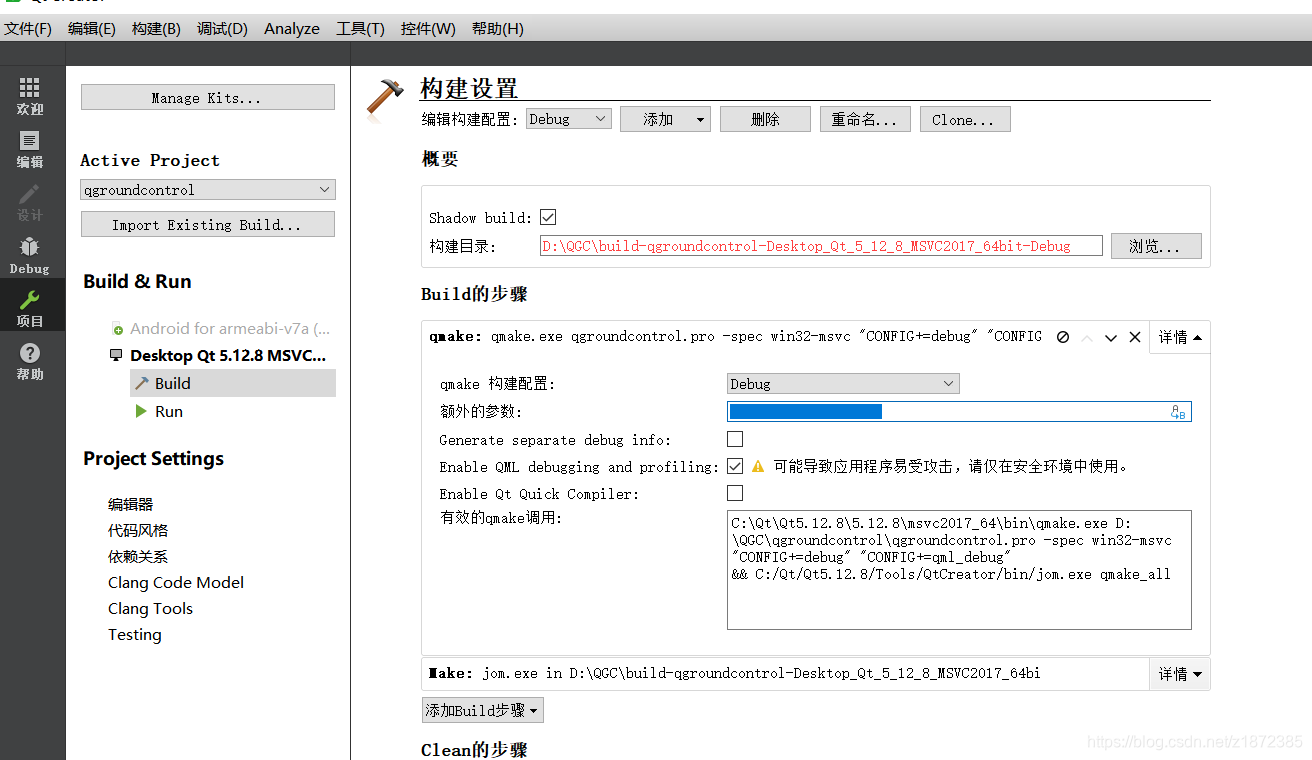Open 文件(F) menu
The image size is (1312, 760).
[28, 29]
